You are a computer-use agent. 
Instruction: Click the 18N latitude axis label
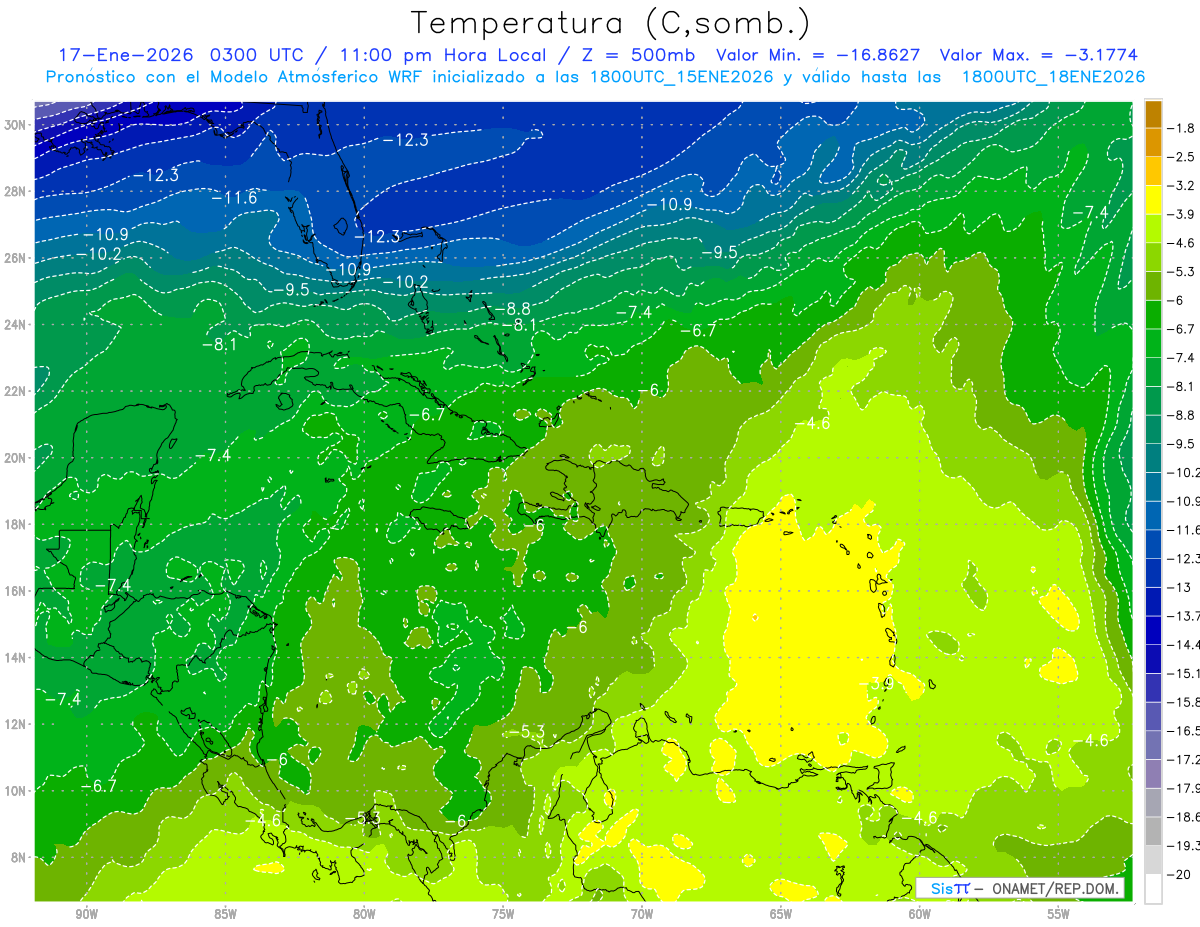point(15,524)
